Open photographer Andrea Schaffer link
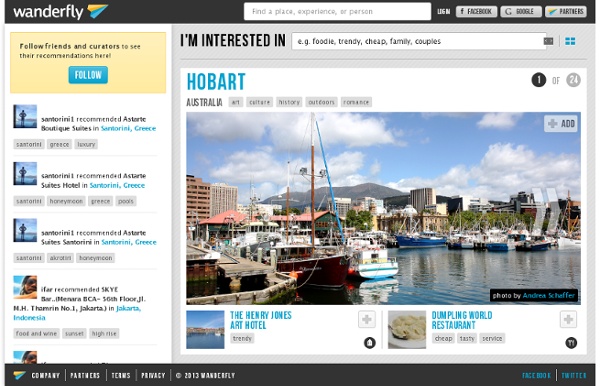 coord(549,295)
